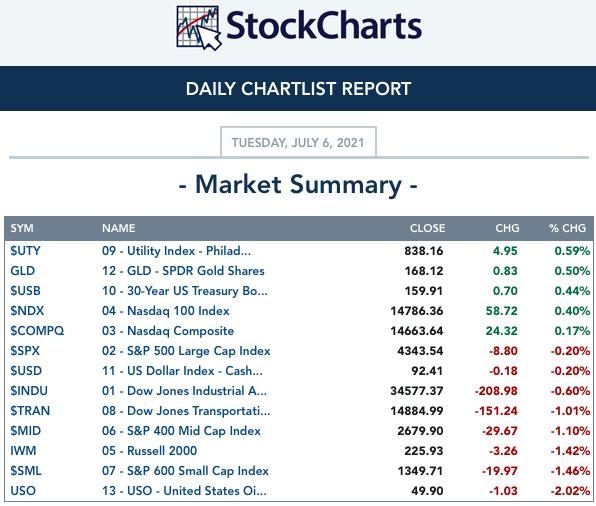This screenshot has height=506, width=596.
Task: Open the $COMPQ symbol link
Action: (x=37, y=331)
